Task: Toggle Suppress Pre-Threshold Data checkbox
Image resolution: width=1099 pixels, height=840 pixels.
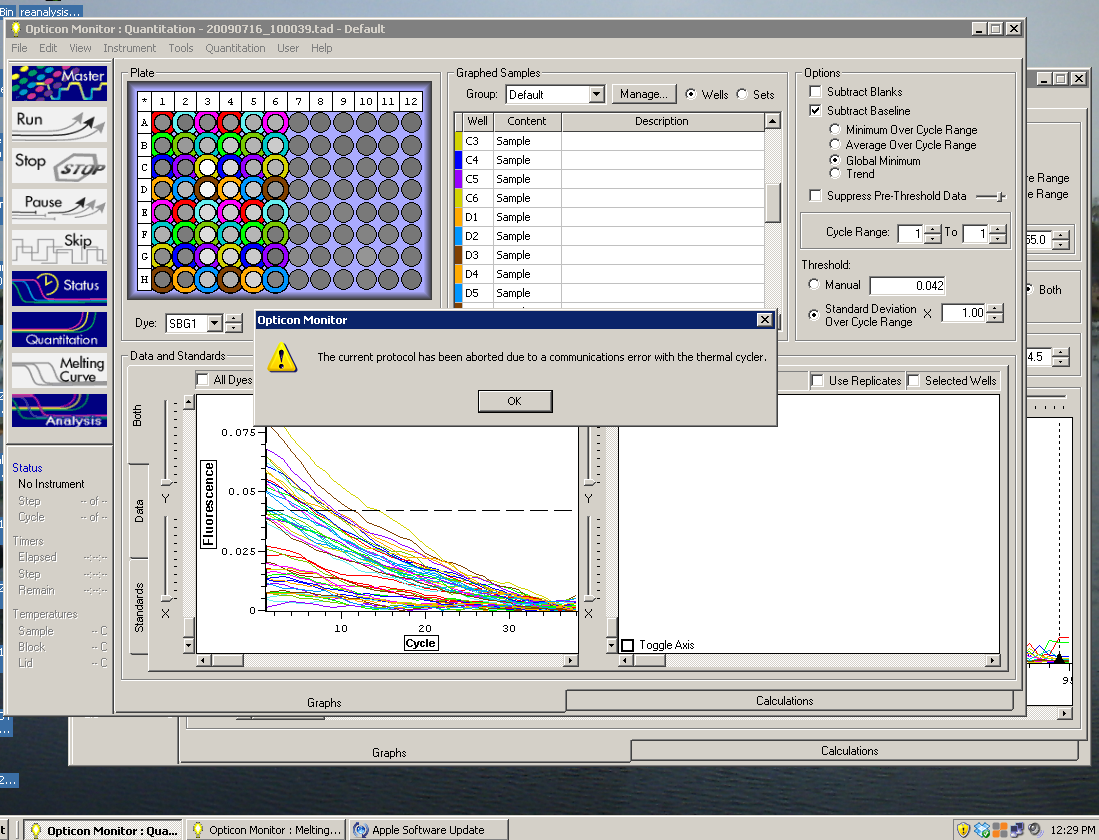Action: (815, 196)
